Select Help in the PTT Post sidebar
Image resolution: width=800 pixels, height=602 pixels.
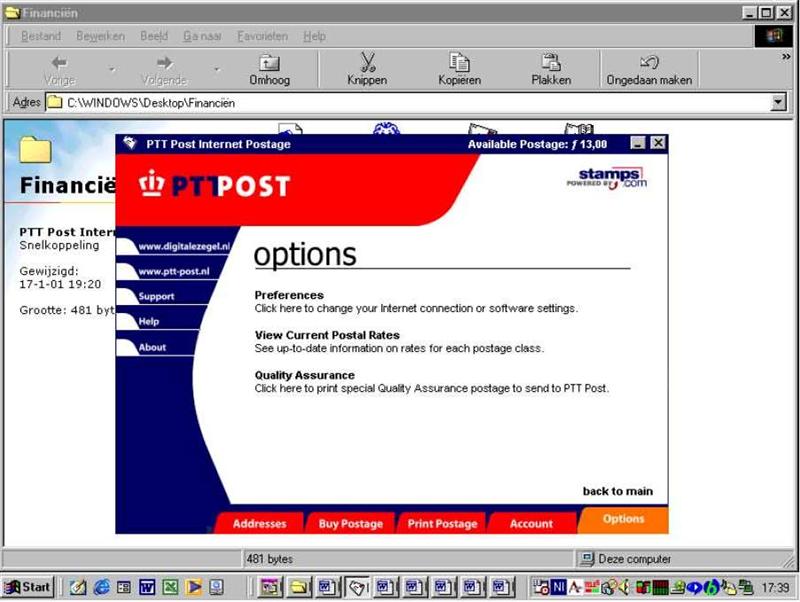point(148,321)
